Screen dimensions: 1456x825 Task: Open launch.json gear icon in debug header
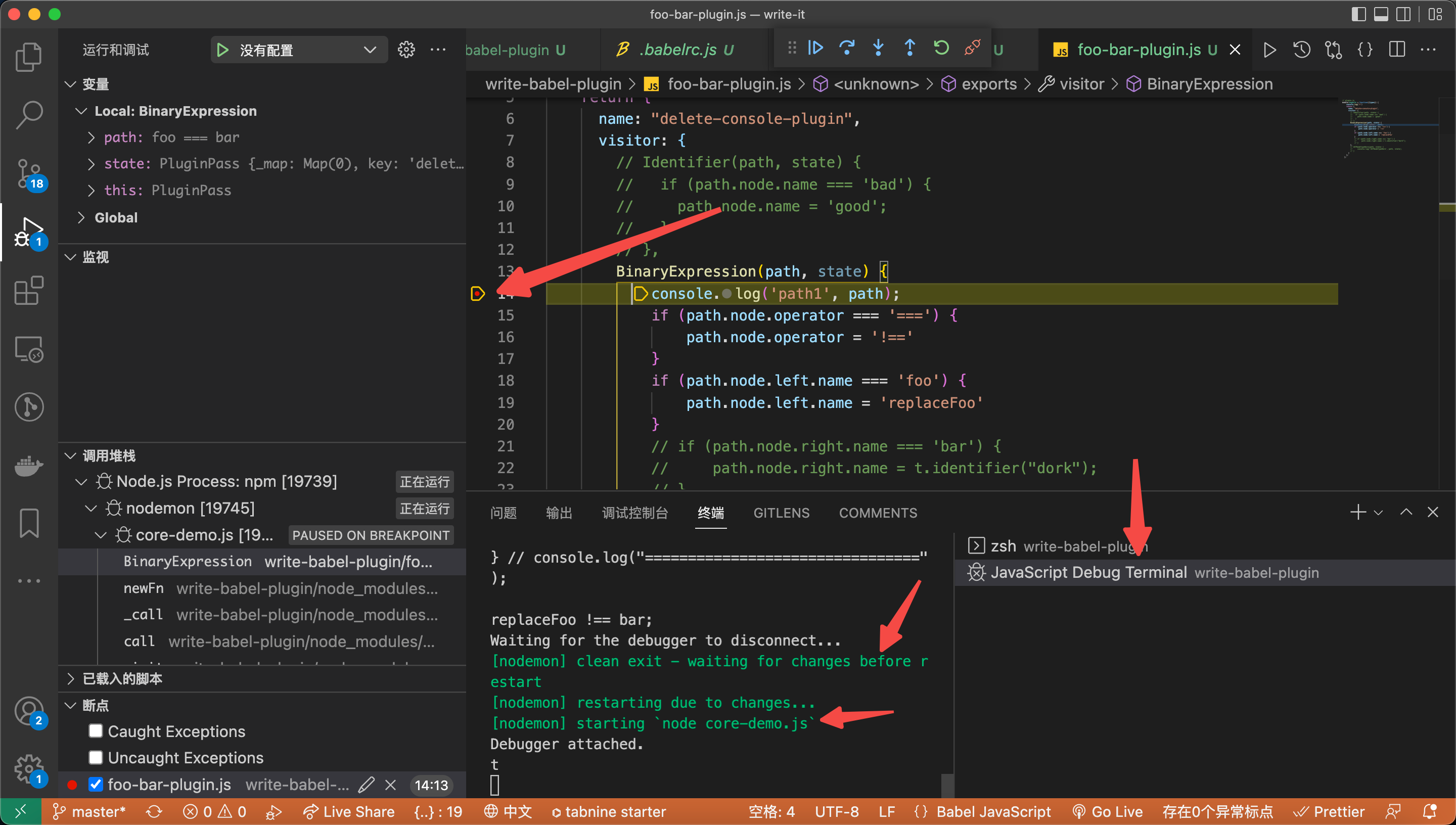(x=405, y=50)
